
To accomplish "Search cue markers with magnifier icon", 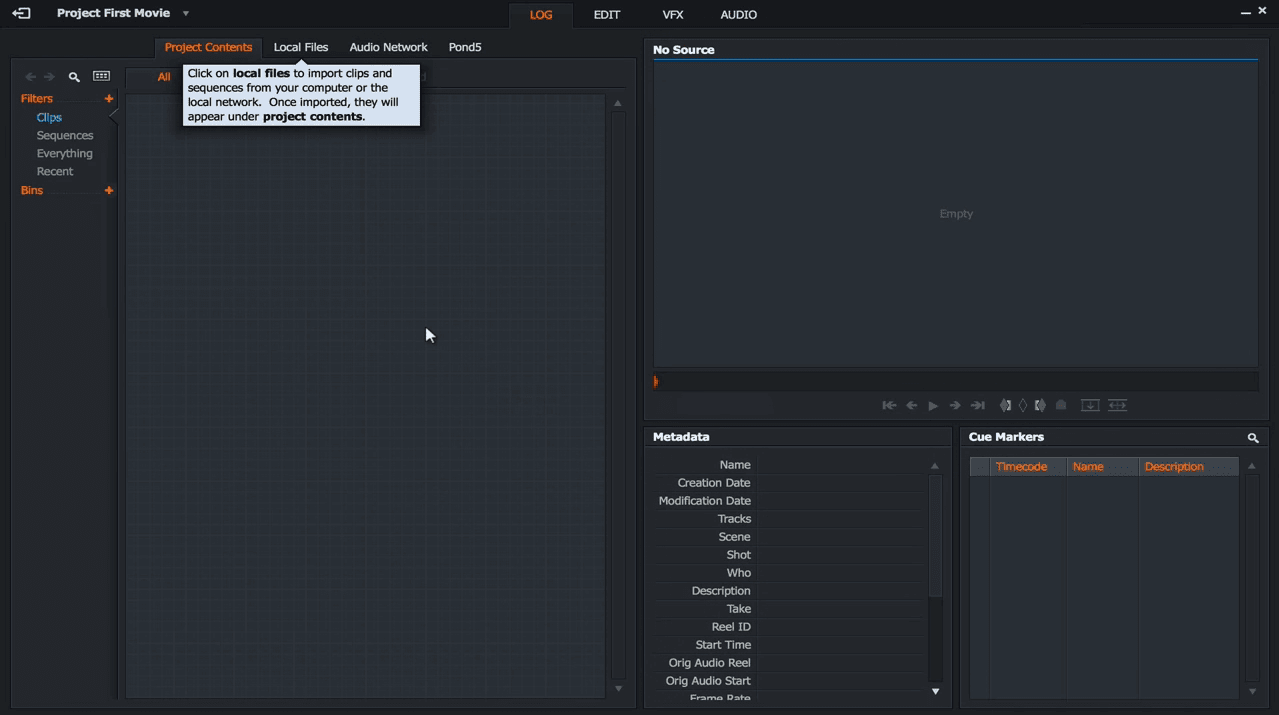I will (1252, 438).
